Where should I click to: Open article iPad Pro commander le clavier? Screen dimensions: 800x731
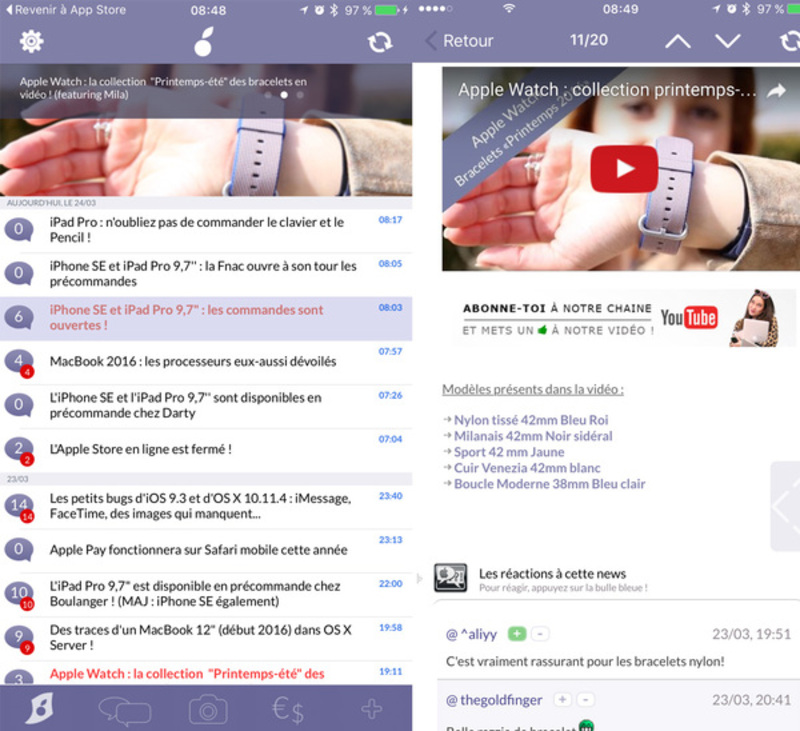[x=206, y=230]
